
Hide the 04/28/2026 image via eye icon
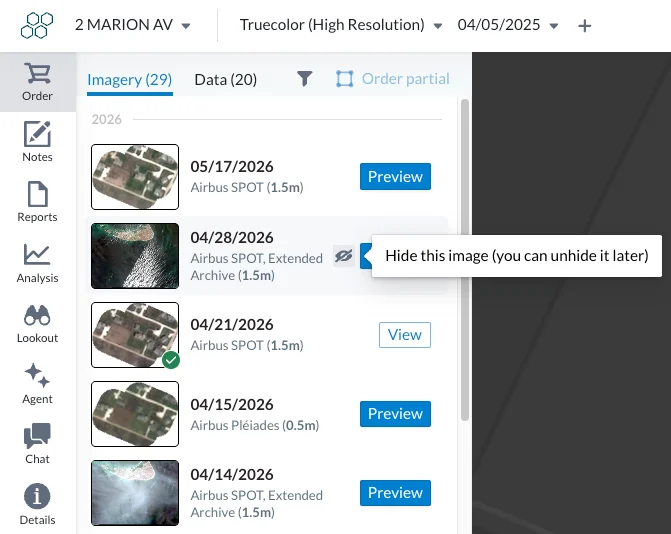point(344,256)
